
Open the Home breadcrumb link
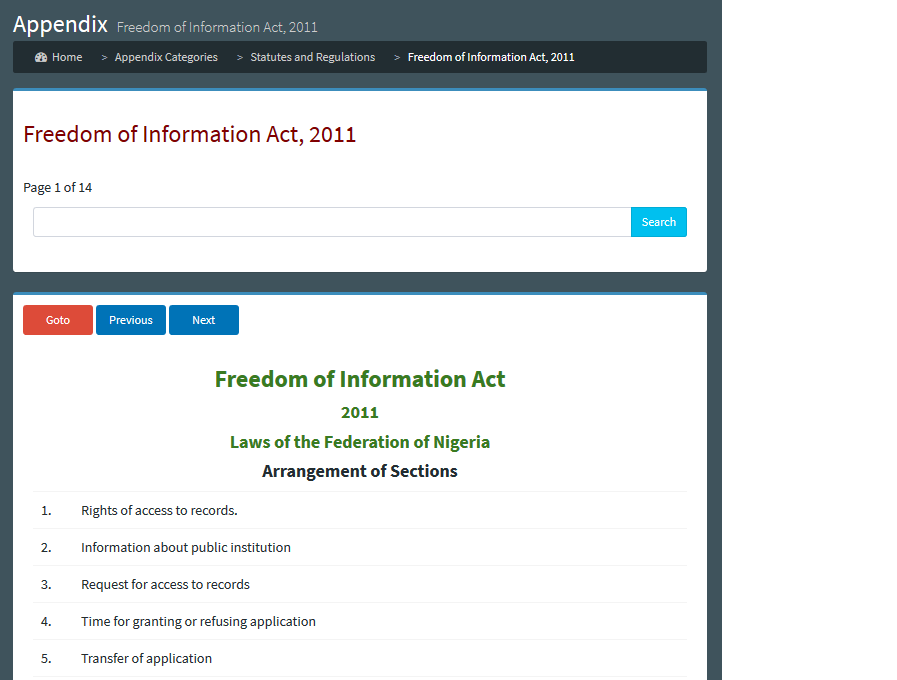[67, 57]
